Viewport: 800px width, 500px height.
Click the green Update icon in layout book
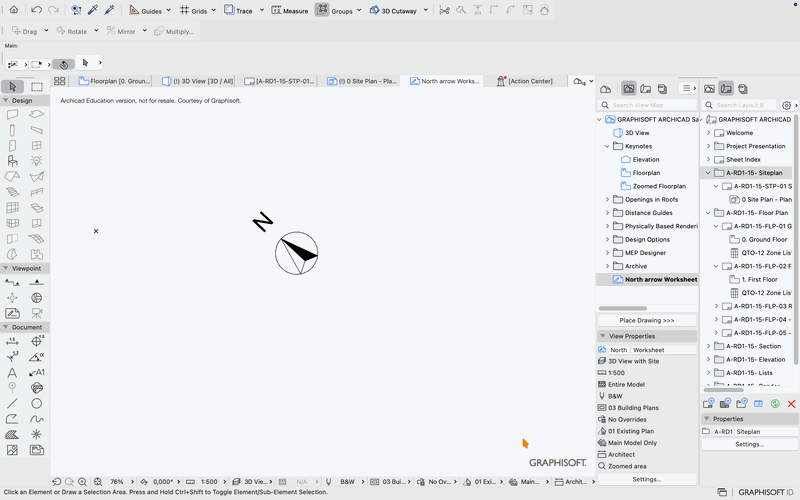click(x=775, y=404)
